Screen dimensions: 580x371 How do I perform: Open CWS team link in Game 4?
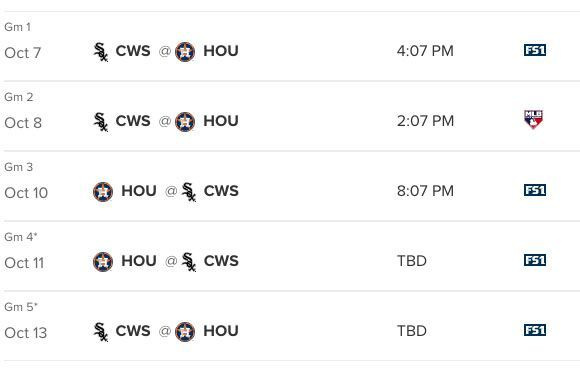click(221, 261)
